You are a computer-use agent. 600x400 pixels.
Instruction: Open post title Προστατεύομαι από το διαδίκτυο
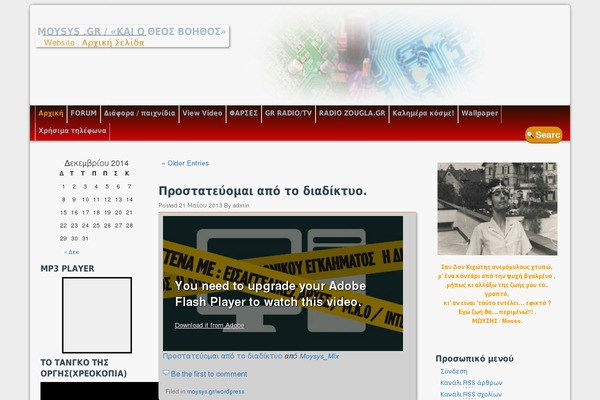click(262, 191)
